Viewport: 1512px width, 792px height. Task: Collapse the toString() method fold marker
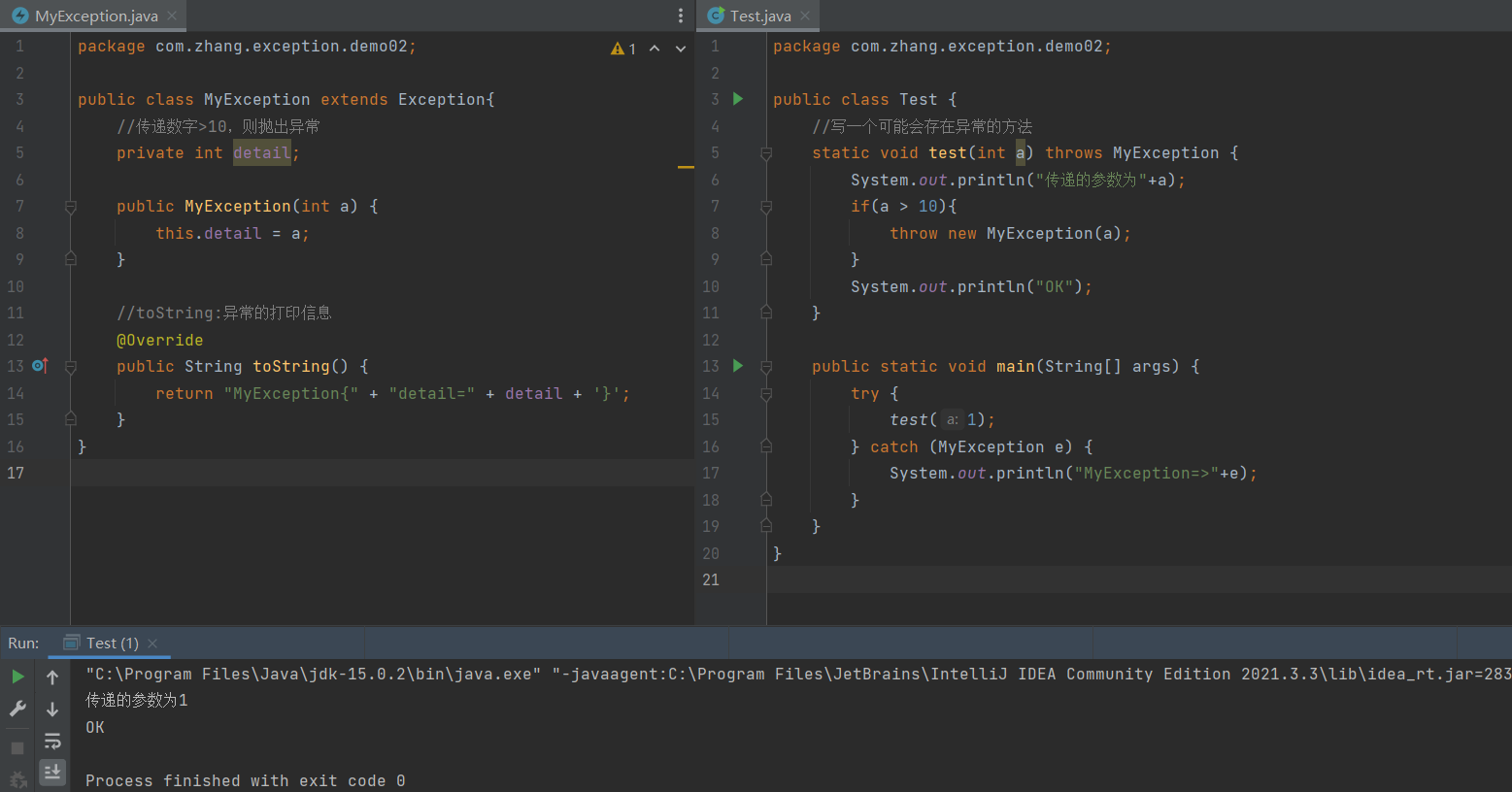[70, 367]
